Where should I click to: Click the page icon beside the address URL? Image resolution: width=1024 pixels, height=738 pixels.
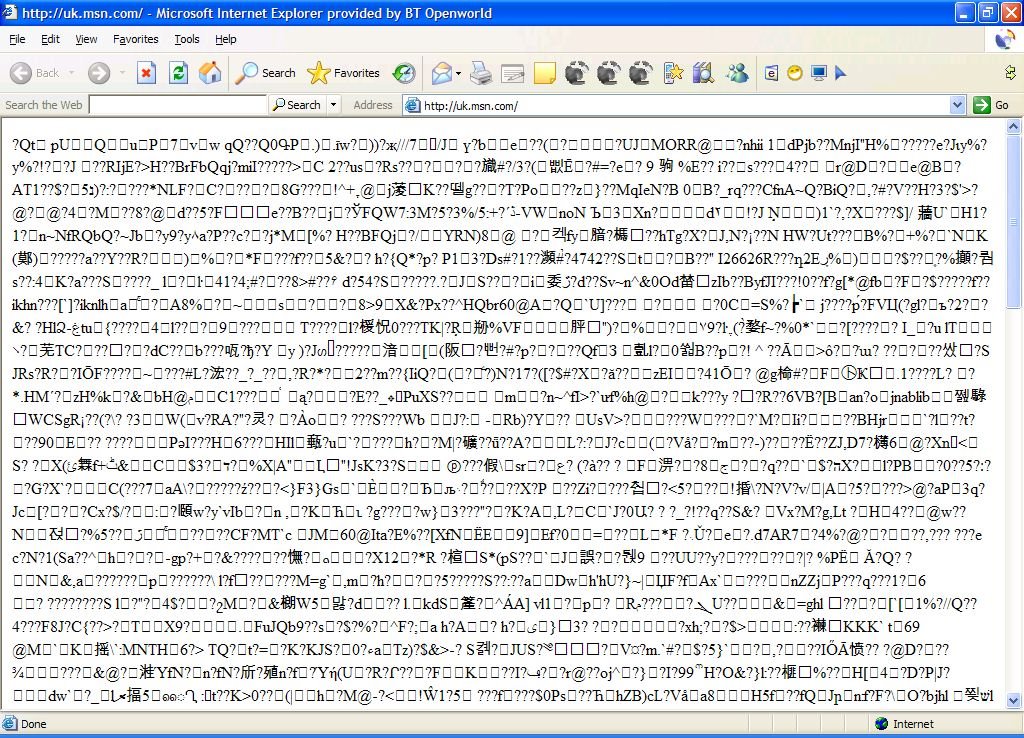(x=412, y=105)
